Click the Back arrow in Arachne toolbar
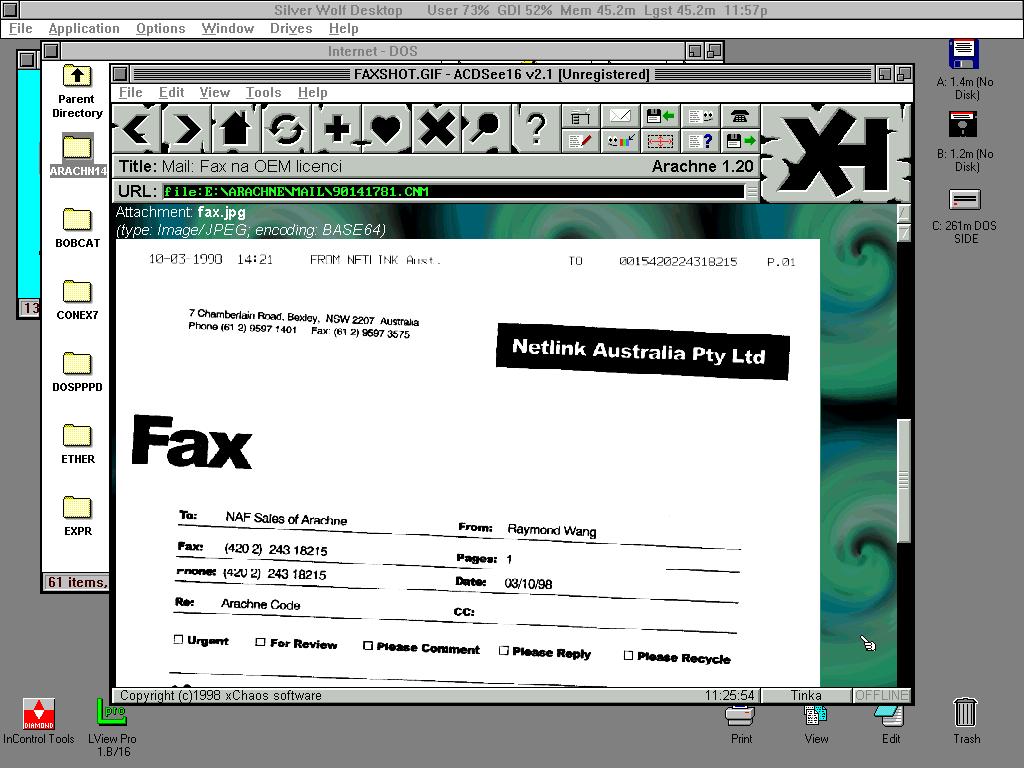This screenshot has height=768, width=1024. click(137, 129)
